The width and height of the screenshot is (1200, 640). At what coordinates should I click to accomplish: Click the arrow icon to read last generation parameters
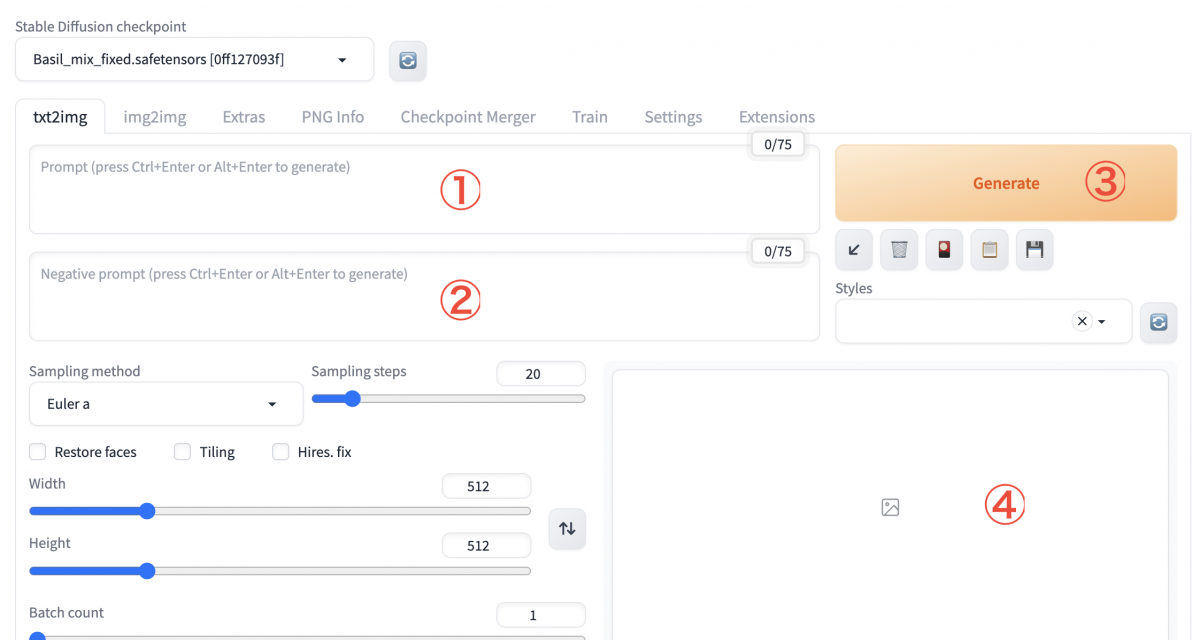click(x=854, y=250)
